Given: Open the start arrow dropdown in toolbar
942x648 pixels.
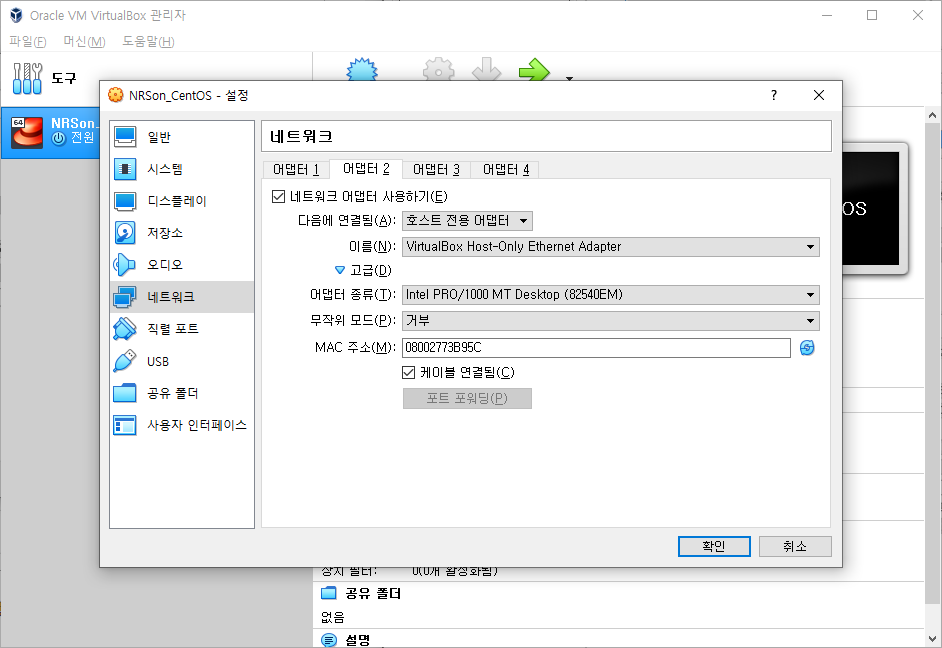Looking at the screenshot, I should coord(569,77).
